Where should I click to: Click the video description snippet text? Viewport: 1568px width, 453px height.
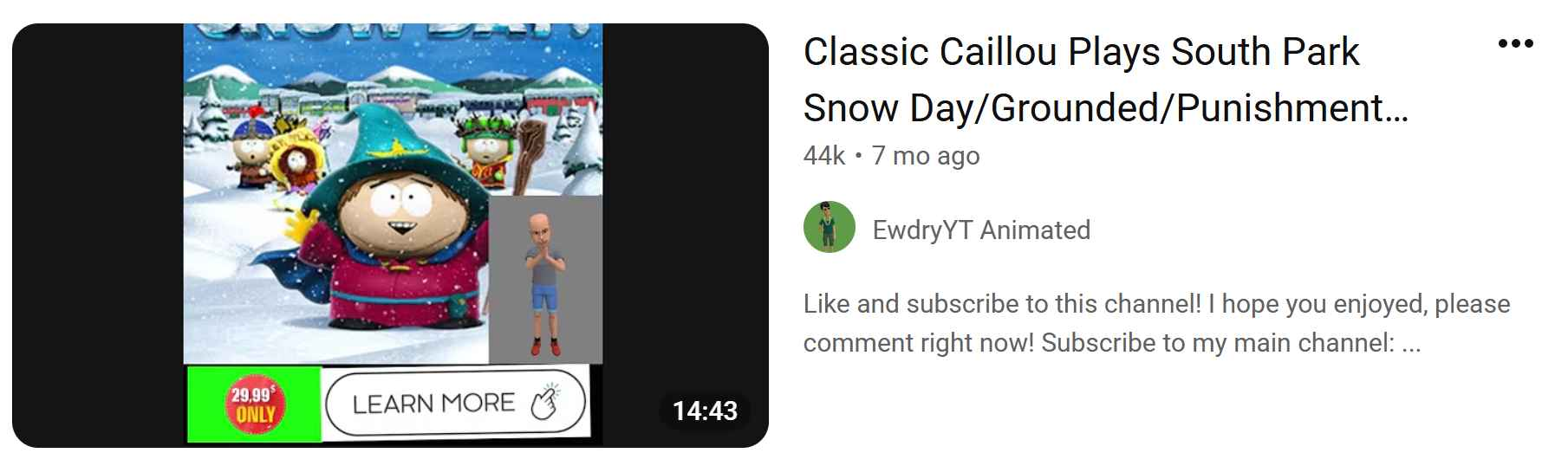[x=1156, y=323]
